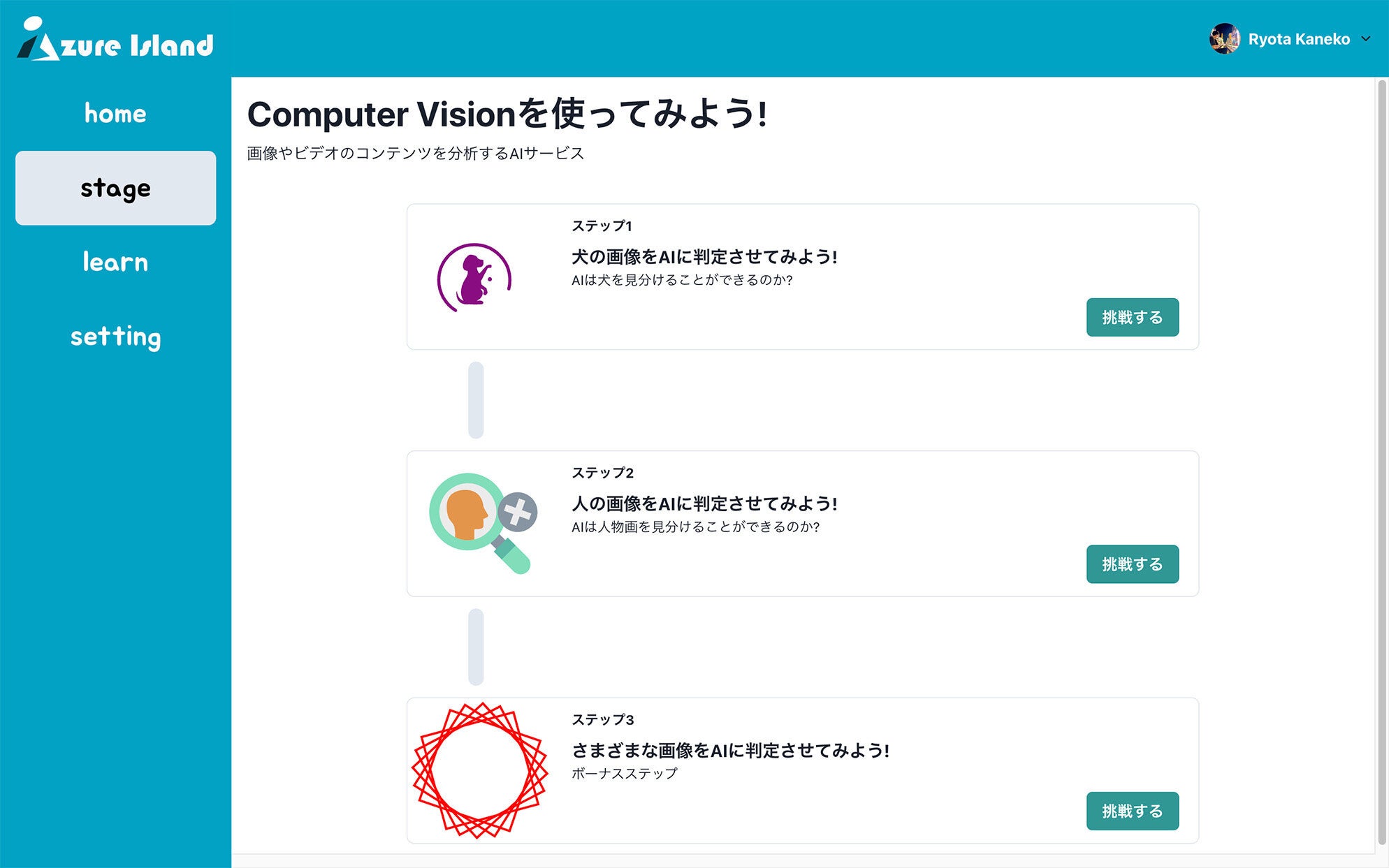The image size is (1389, 868).
Task: Click the Step 1 dog image title
Action: pyautogui.click(x=704, y=257)
